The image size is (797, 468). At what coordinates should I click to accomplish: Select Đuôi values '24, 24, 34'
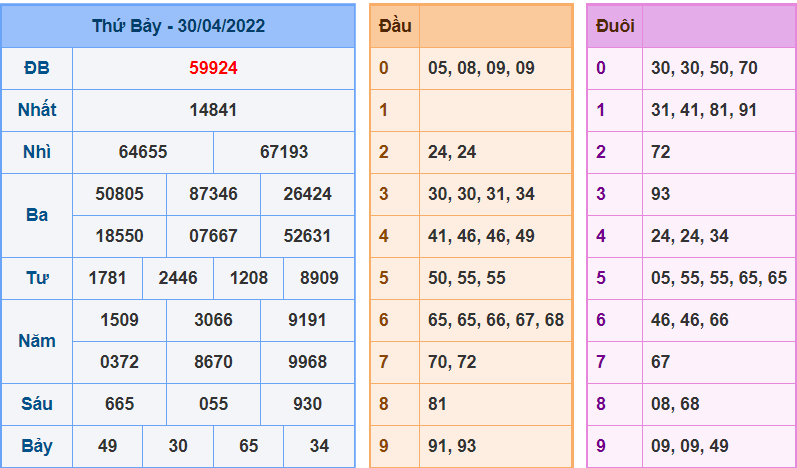[690, 236]
